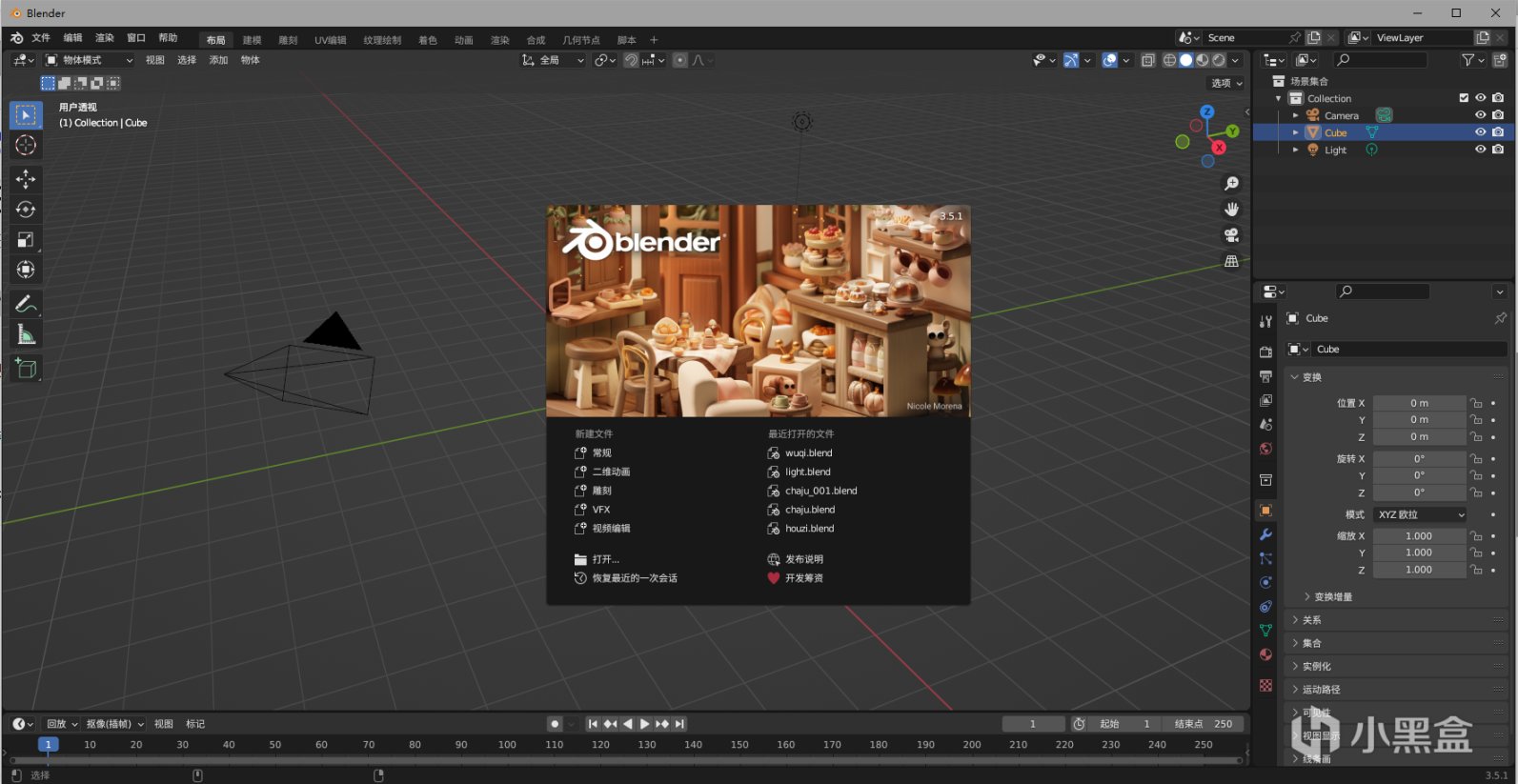Expand the Relations panel

1397,620
